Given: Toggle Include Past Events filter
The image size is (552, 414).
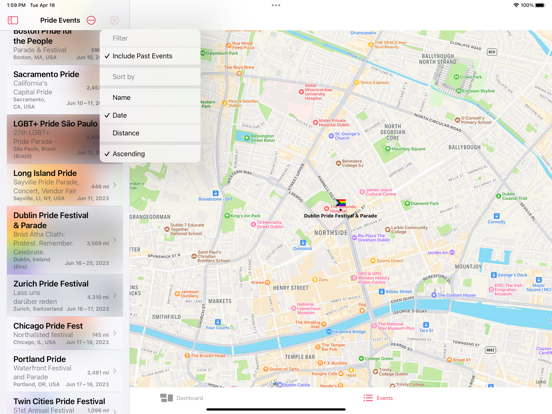Looking at the screenshot, I should [150, 56].
